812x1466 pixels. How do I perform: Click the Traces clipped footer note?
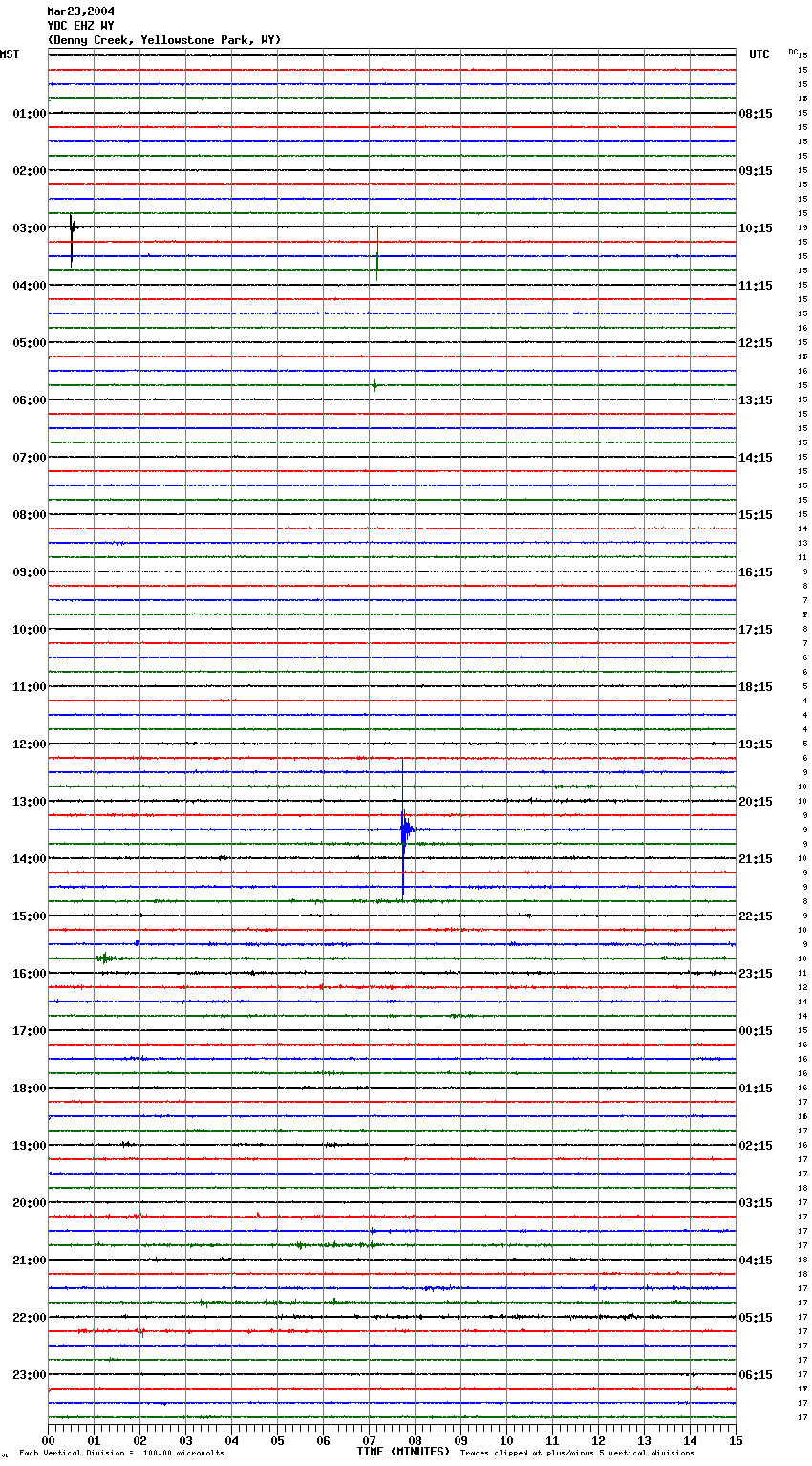click(577, 1454)
